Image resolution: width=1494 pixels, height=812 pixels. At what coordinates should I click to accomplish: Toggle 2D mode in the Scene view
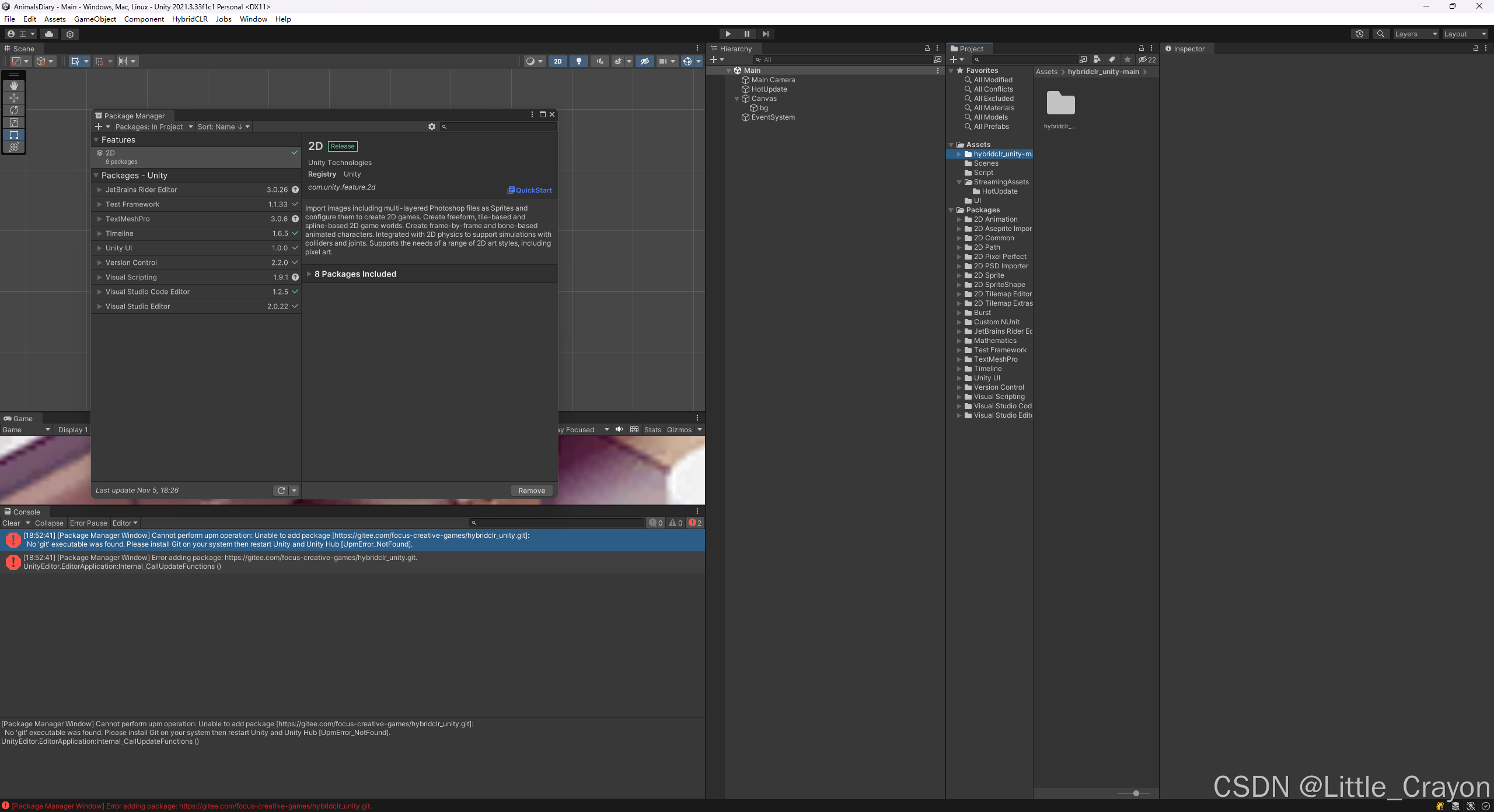coord(557,61)
